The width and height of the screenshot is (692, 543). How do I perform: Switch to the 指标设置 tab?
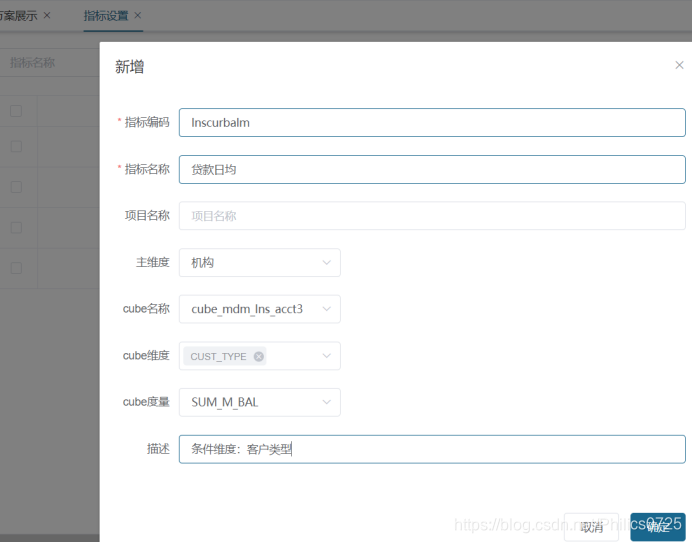point(106,16)
